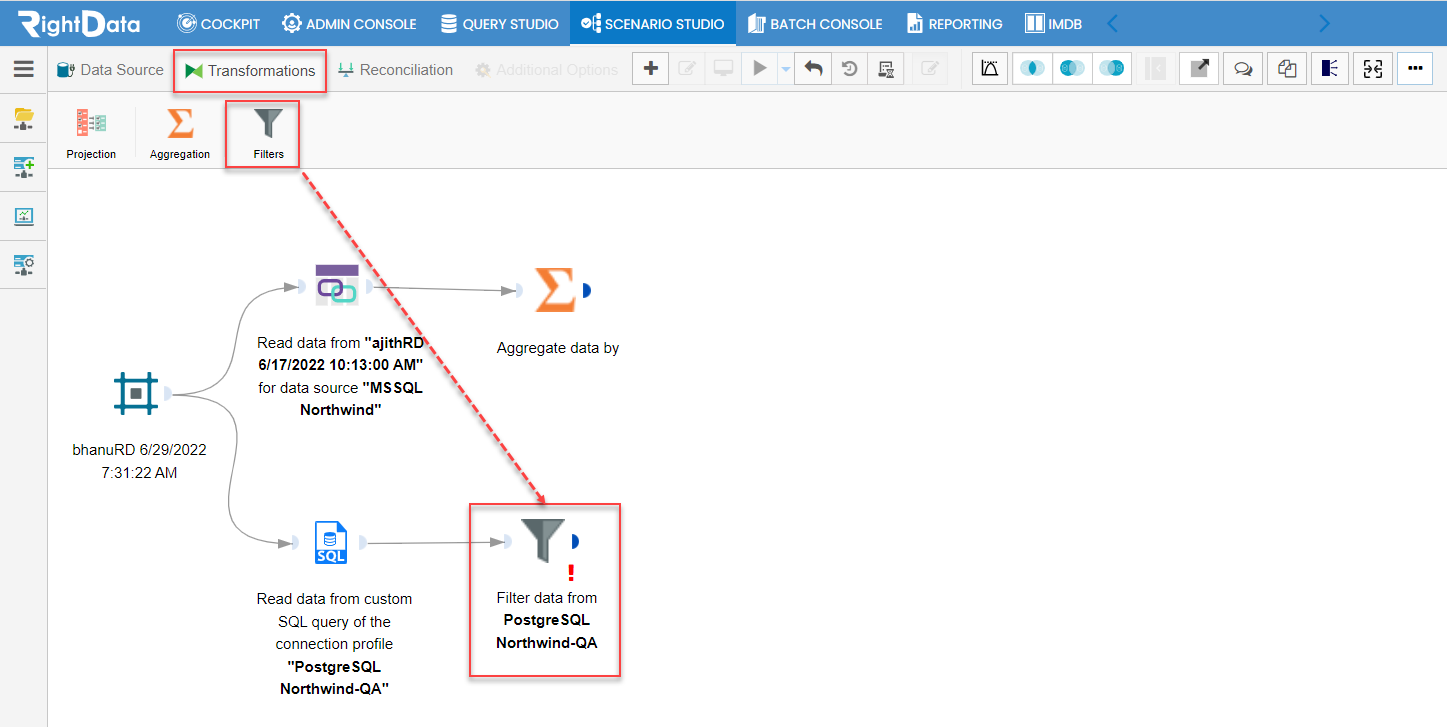Select the MSSQL Northwind dataset node icon
1447x727 pixels.
coord(336,285)
